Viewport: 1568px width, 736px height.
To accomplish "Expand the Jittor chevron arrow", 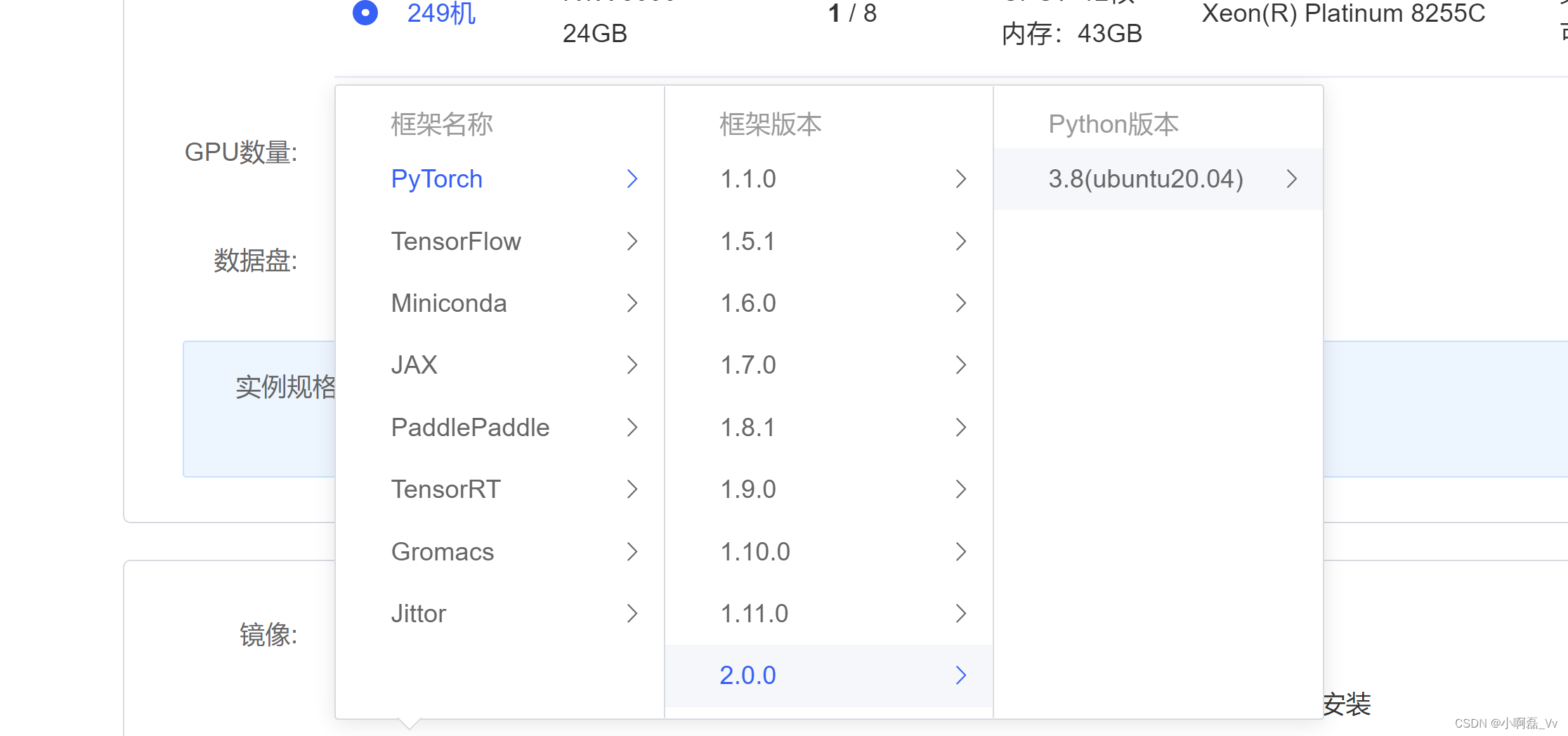I will point(632,614).
